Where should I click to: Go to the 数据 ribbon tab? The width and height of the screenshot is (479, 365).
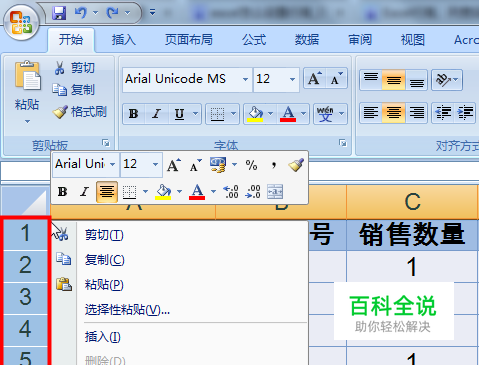[307, 40]
